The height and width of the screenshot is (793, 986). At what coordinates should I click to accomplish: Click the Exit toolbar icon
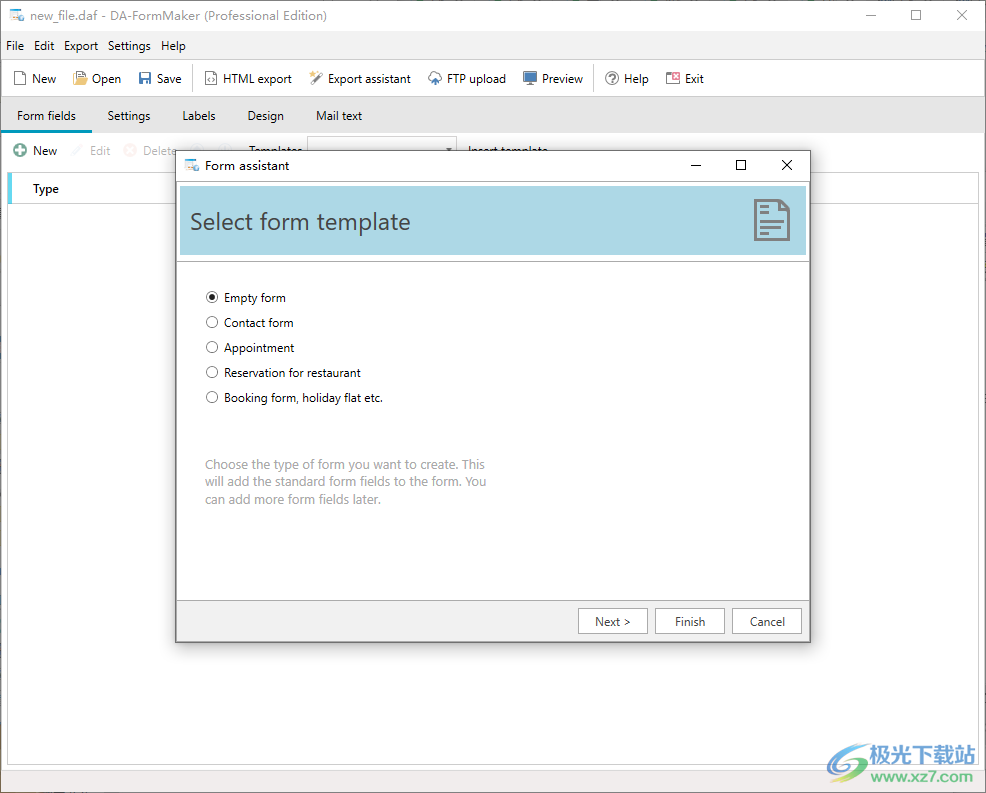pyautogui.click(x=673, y=79)
